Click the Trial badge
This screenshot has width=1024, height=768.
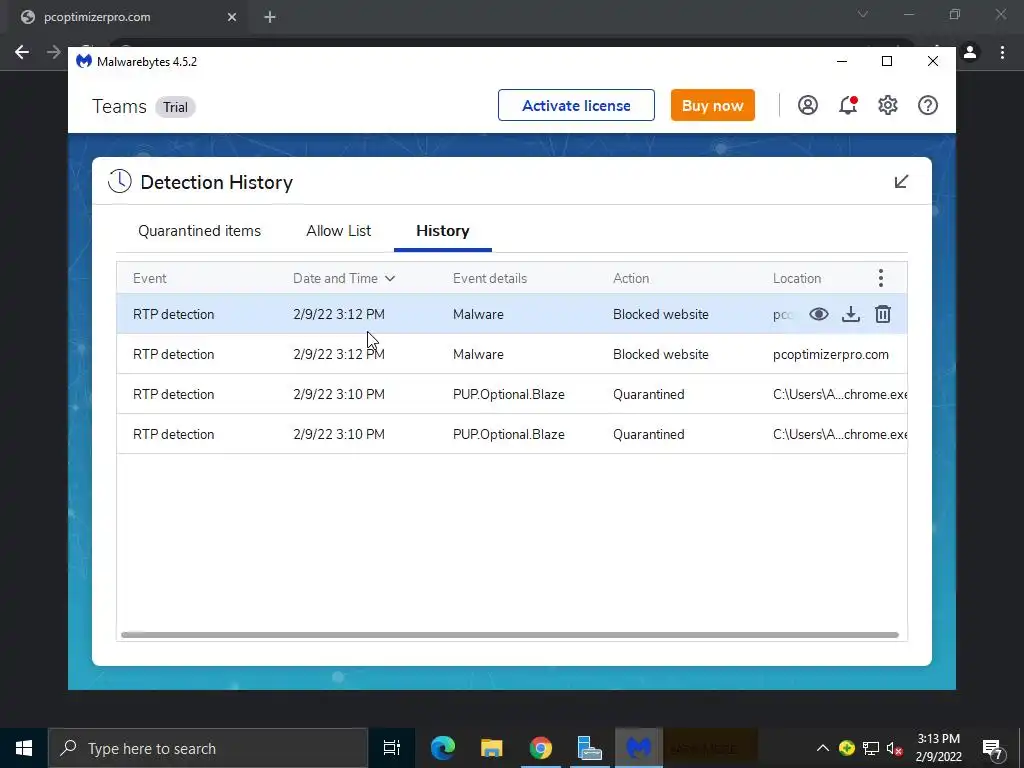click(x=175, y=107)
